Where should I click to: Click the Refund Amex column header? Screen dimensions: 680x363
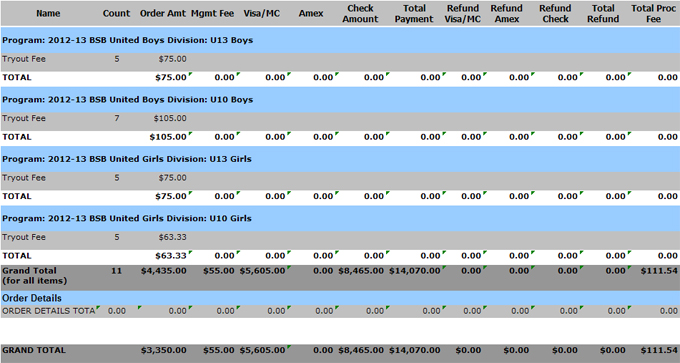507,14
